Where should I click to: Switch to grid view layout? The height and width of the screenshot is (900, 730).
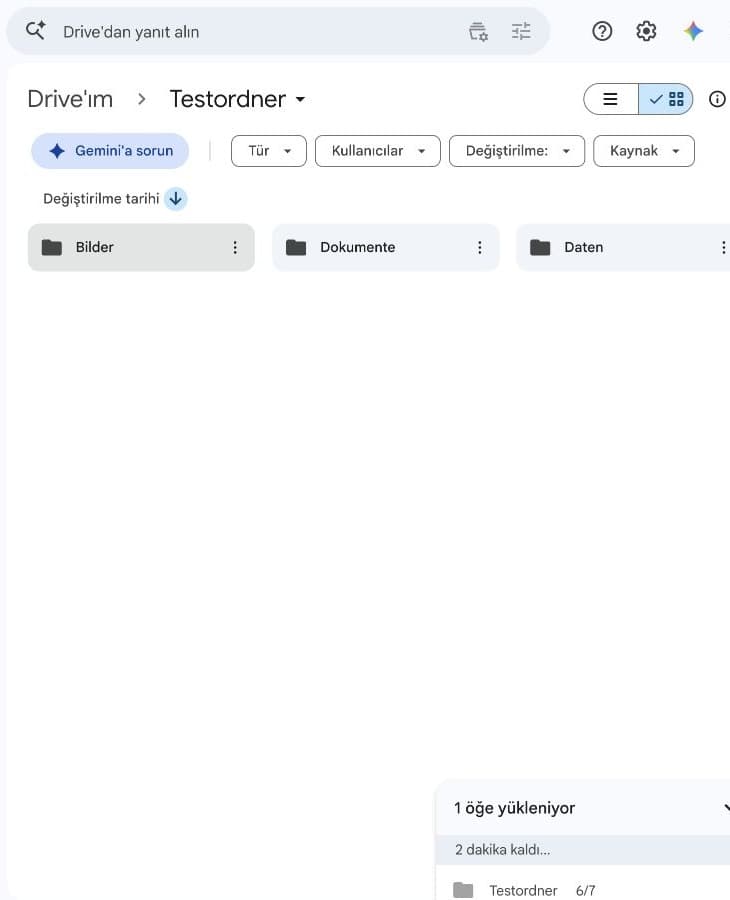click(666, 99)
